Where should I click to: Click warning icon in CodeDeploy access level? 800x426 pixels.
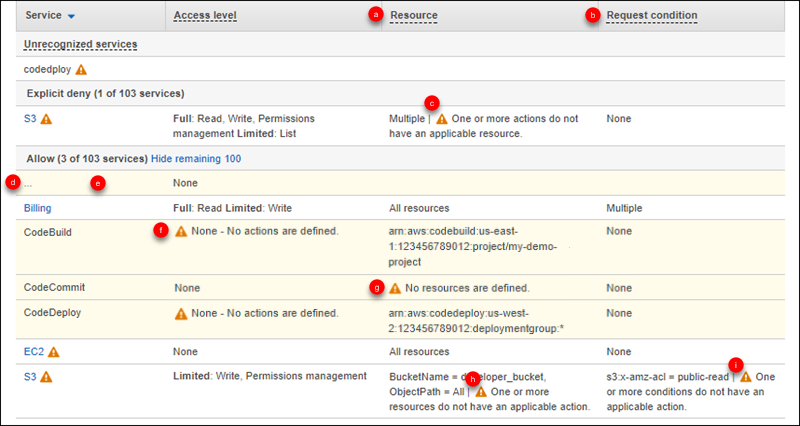(x=181, y=312)
